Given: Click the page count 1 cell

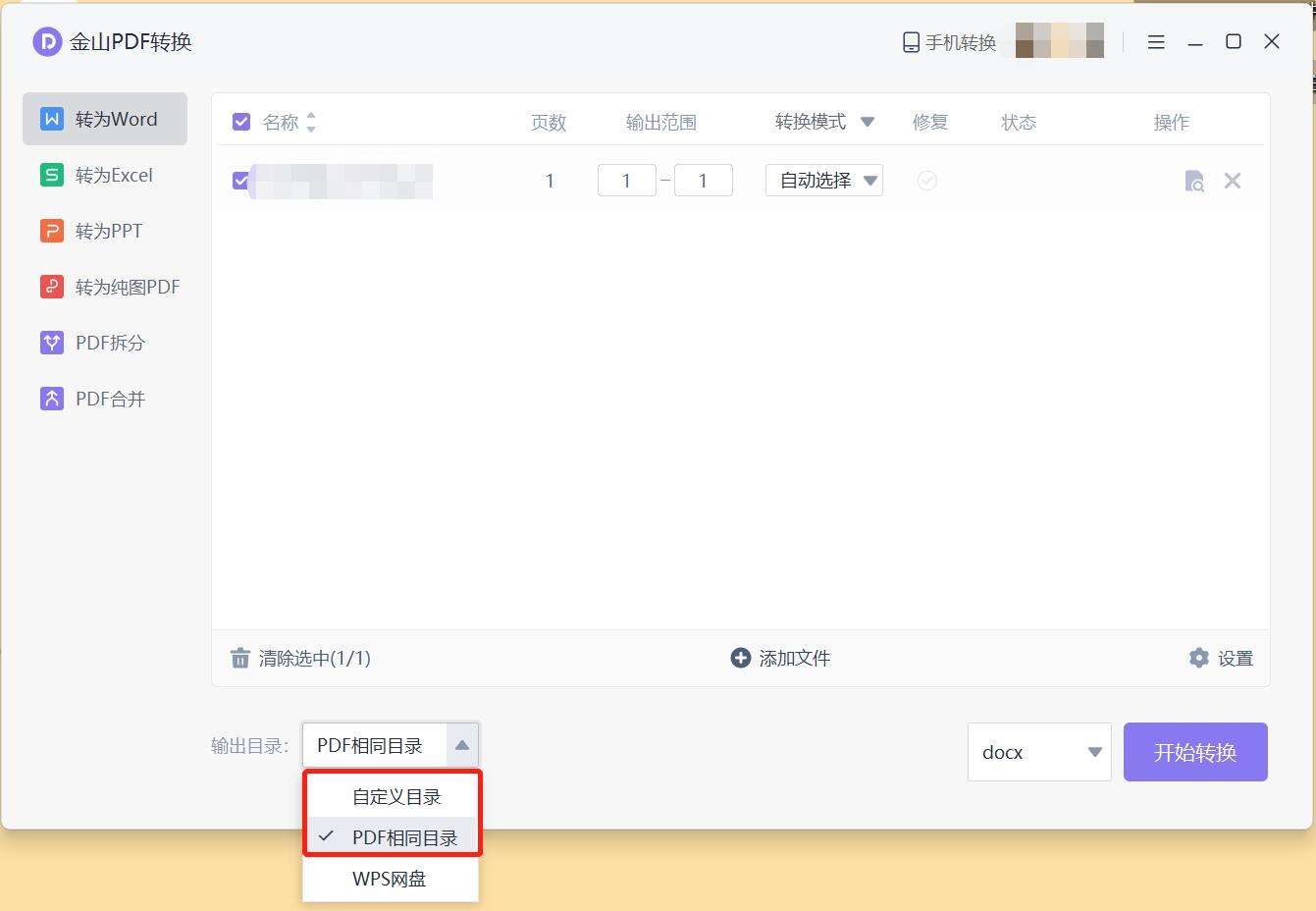Looking at the screenshot, I should [x=550, y=181].
